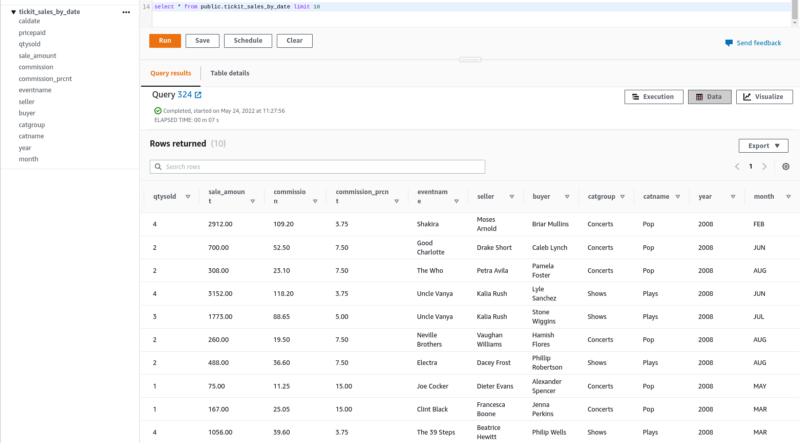Viewport: 800px width, 443px height.
Task: Sort by the buyer column arrow
Action: pos(567,196)
